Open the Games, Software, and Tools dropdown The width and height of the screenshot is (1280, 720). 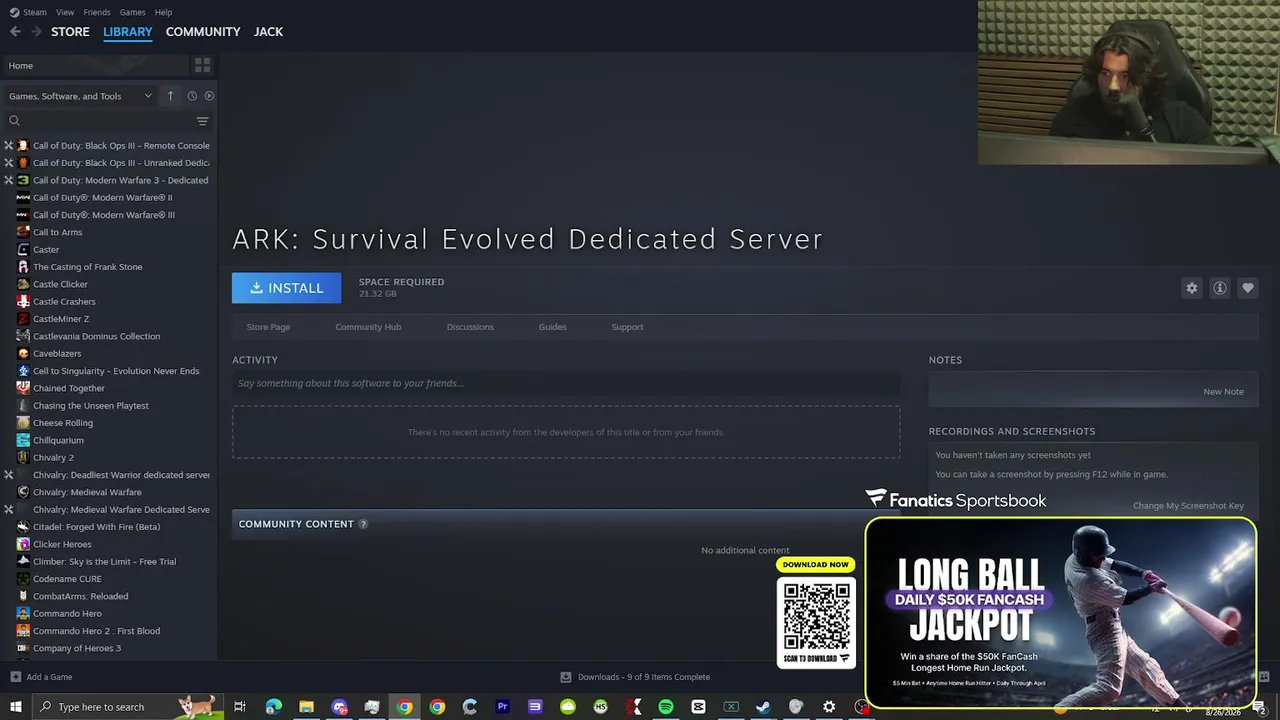click(80, 96)
